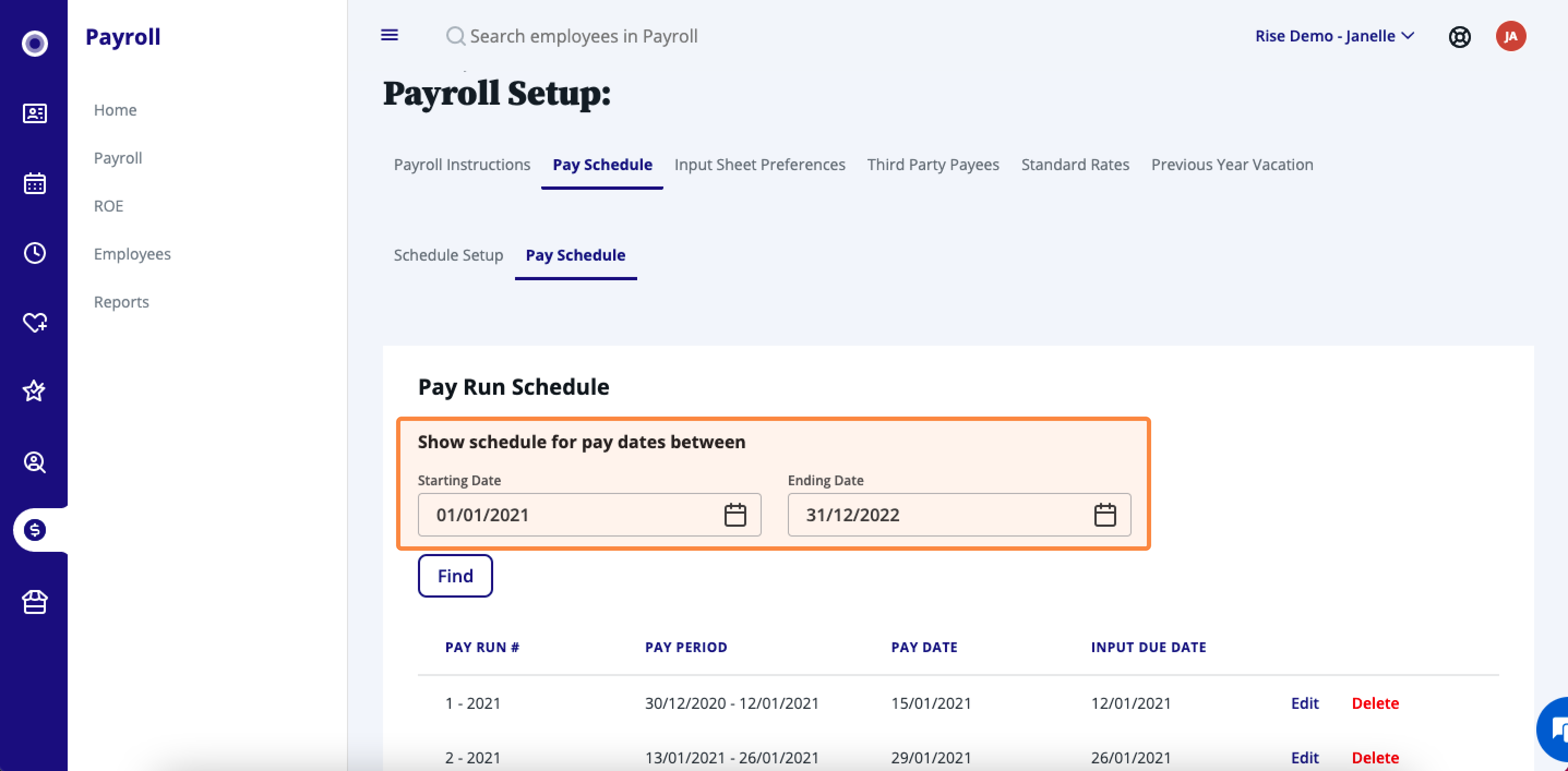
Task: Click the Find button
Action: pyautogui.click(x=456, y=576)
